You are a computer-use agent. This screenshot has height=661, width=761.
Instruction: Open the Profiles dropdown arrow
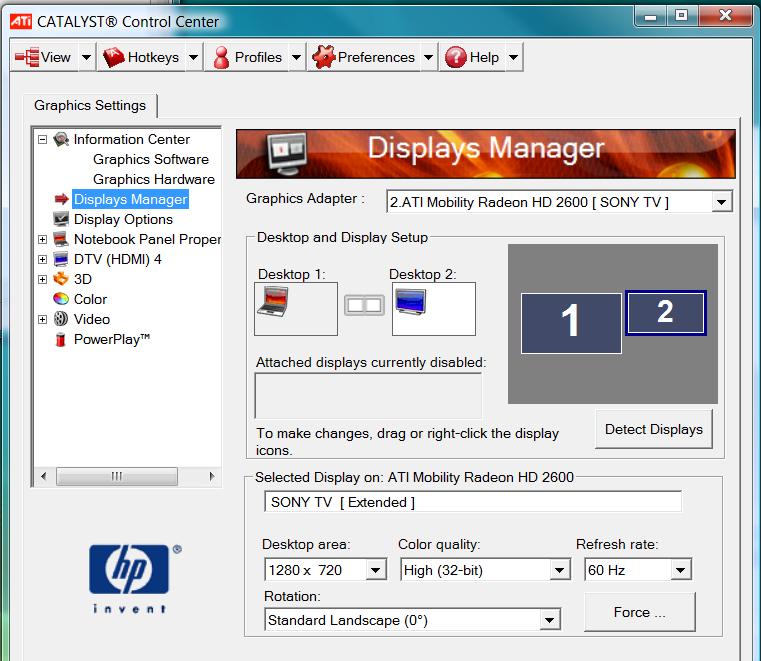(297, 57)
